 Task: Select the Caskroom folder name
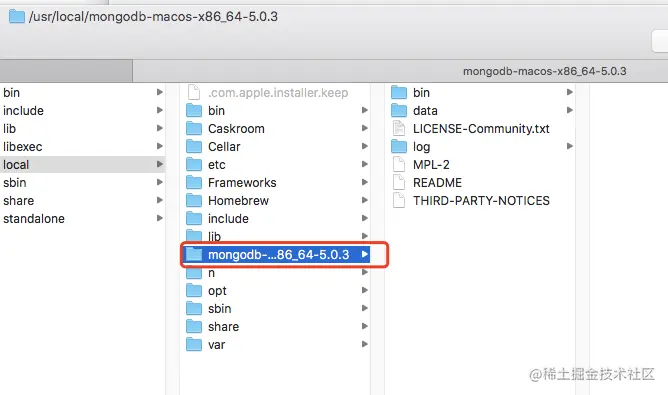236,129
